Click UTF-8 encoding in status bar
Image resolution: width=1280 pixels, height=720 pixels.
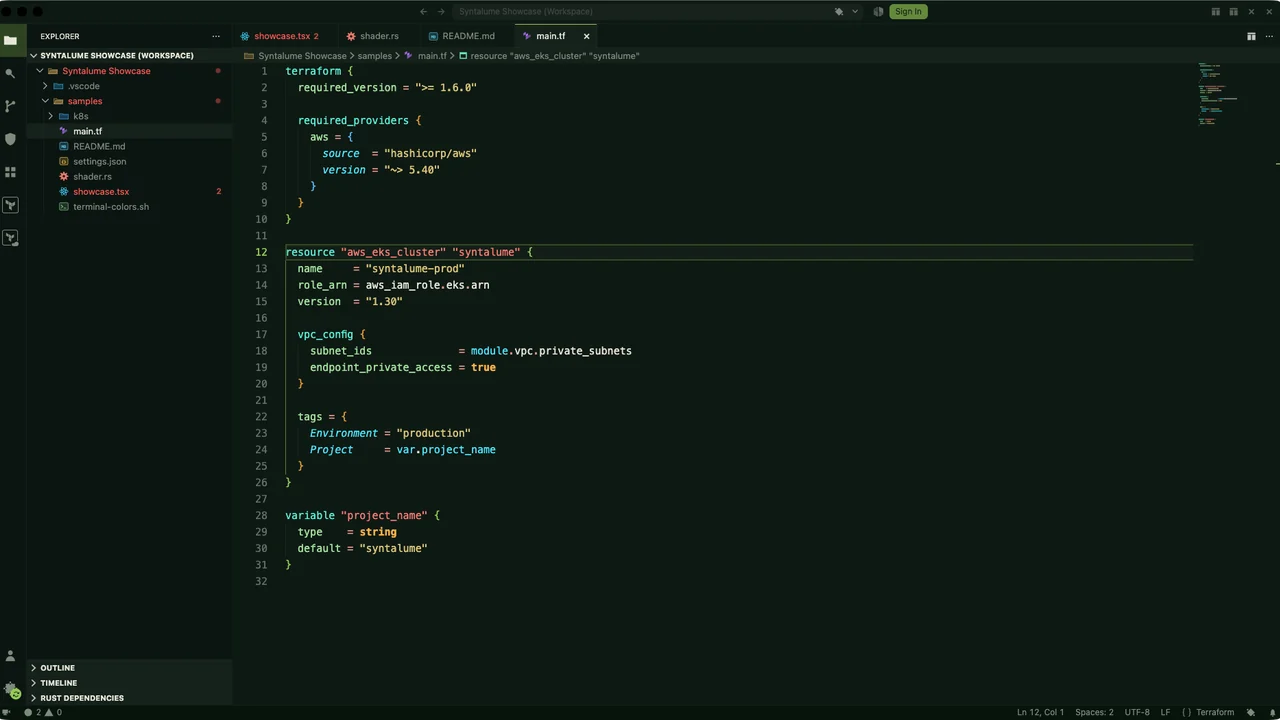1137,712
